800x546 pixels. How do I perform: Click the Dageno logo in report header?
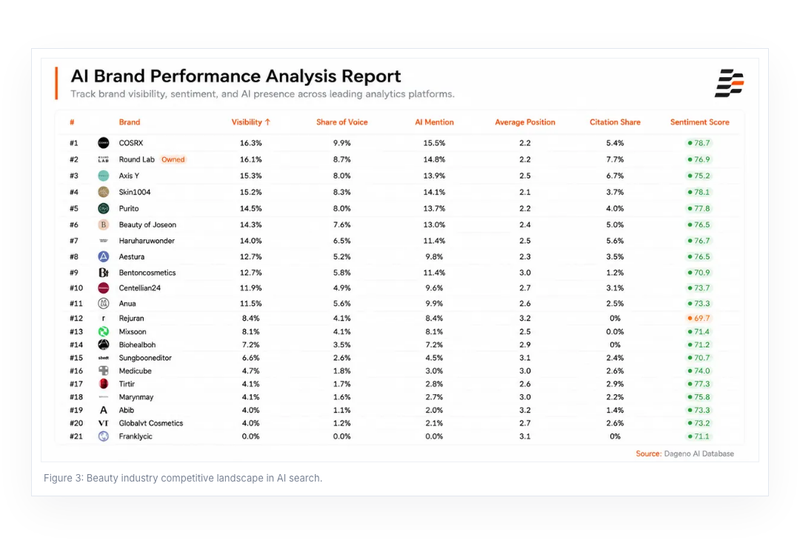[x=729, y=83]
